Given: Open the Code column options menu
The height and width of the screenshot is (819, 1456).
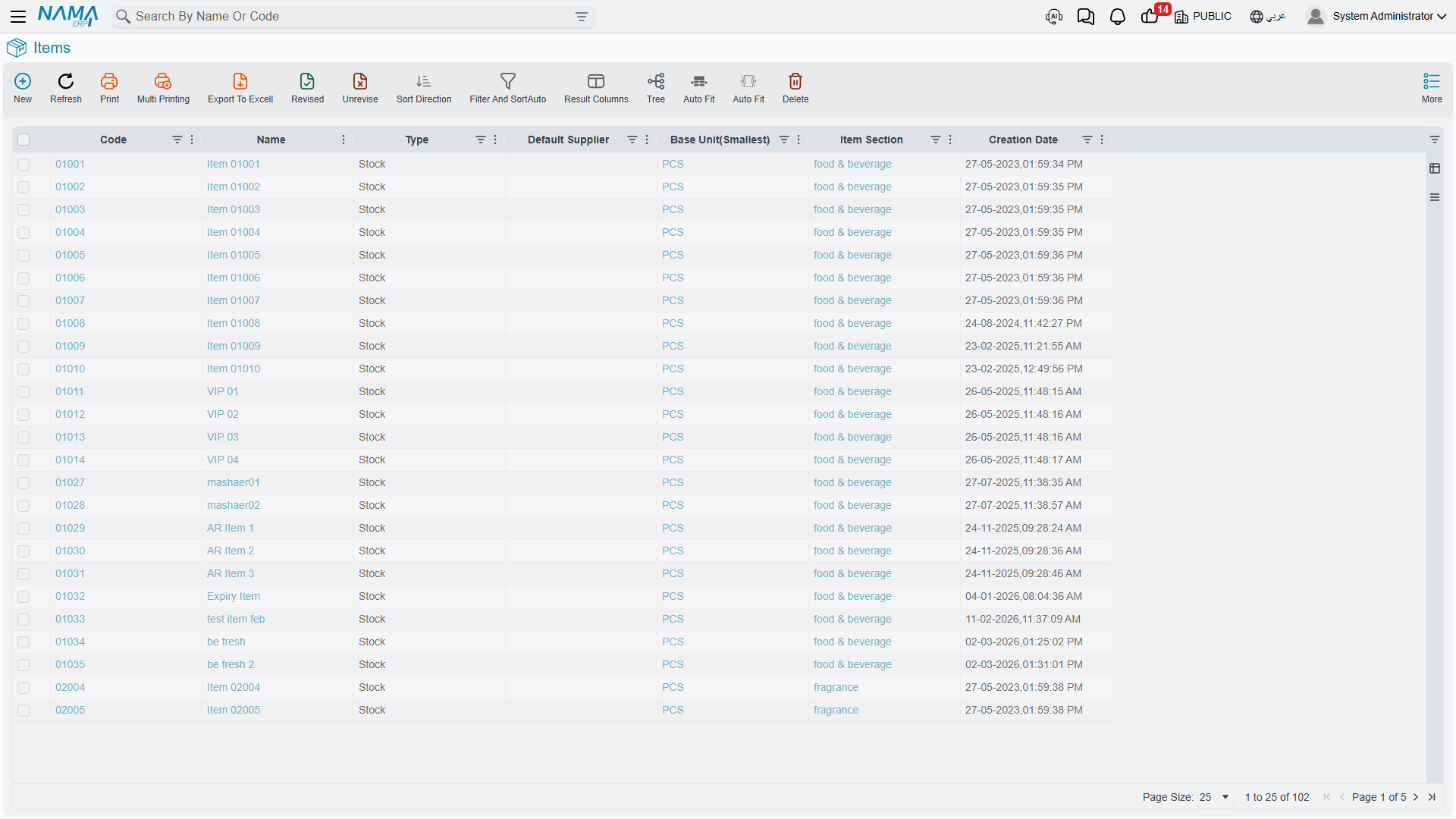Looking at the screenshot, I should click(x=192, y=140).
